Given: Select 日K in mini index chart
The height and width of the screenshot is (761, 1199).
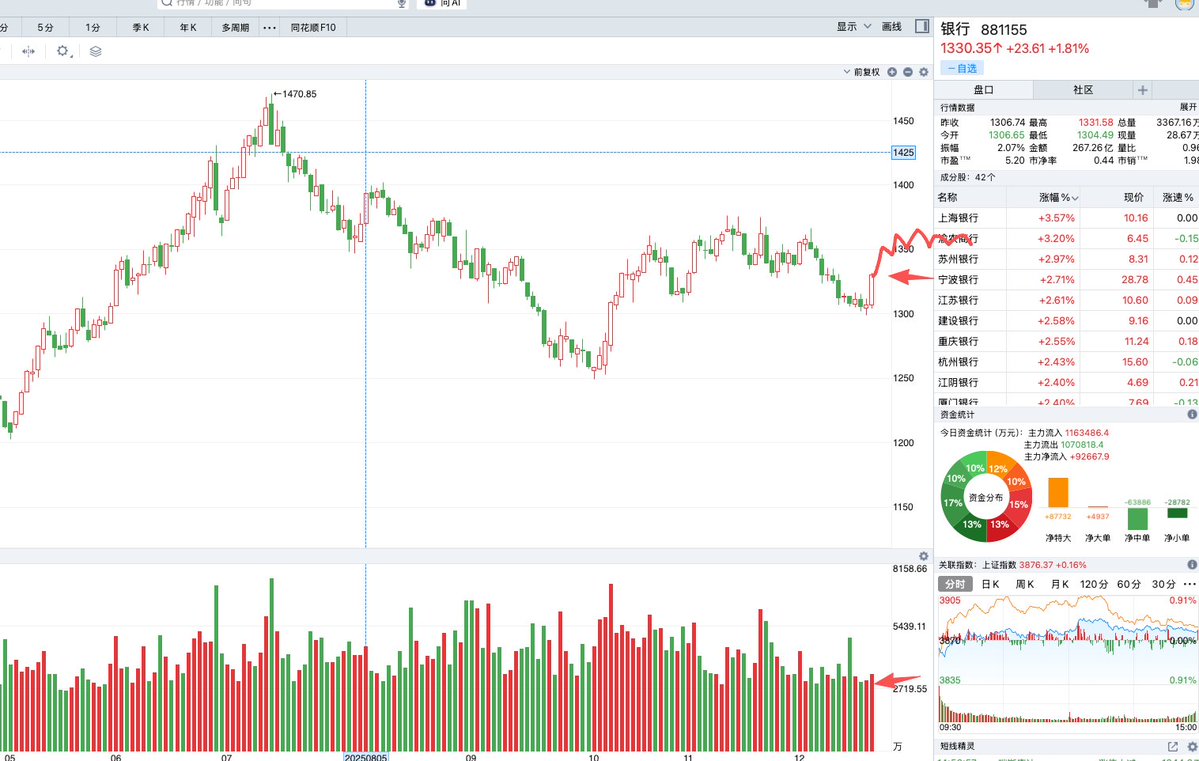Looking at the screenshot, I should coord(990,584).
